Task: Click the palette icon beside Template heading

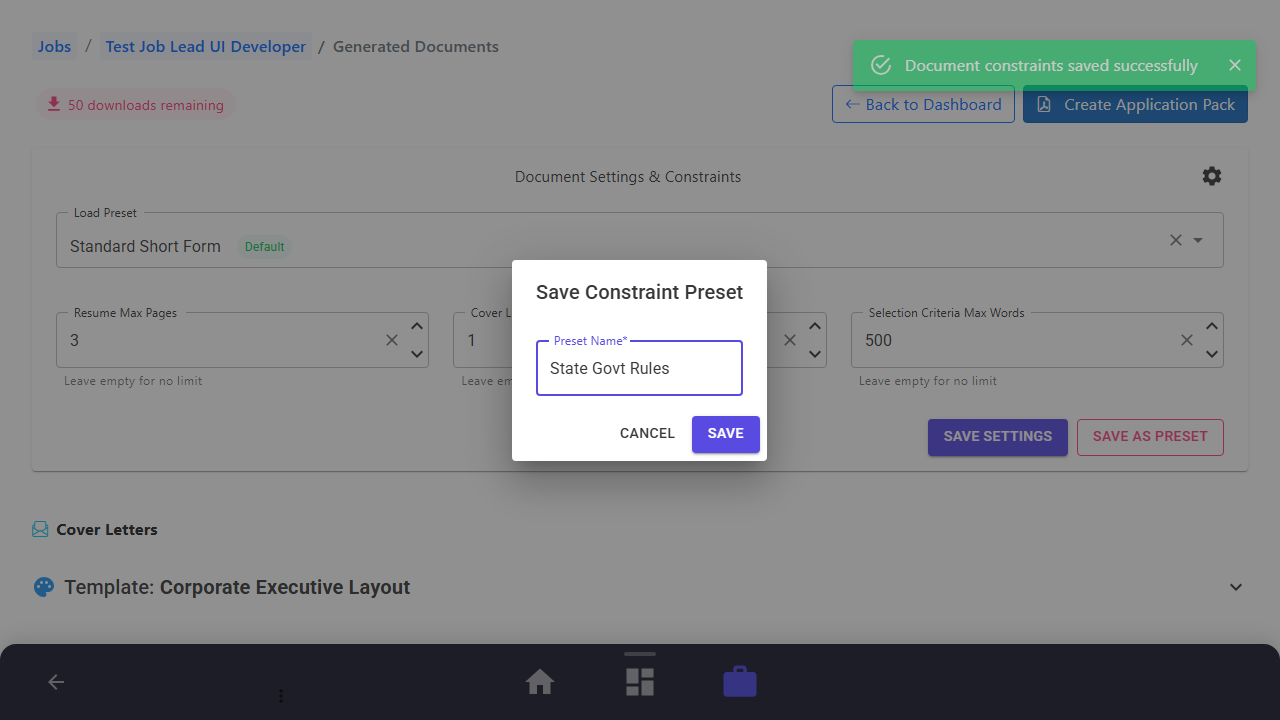Action: 44,587
